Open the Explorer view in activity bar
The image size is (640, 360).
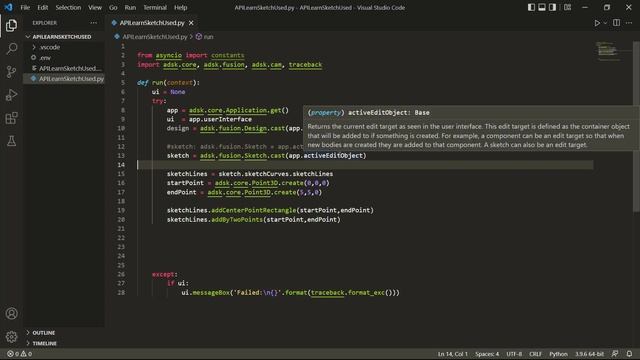tap(11, 26)
